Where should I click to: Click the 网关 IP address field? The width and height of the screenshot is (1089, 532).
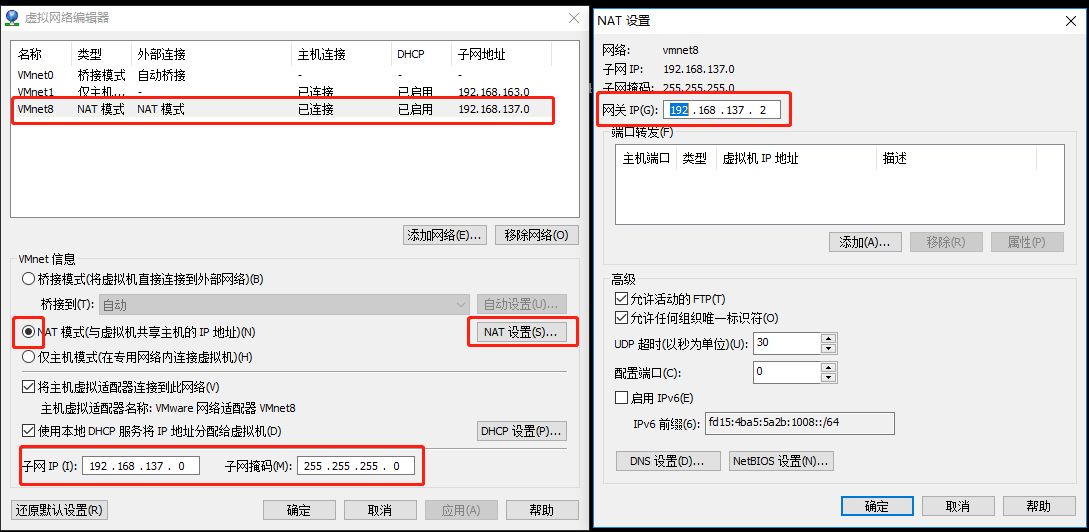(722, 110)
